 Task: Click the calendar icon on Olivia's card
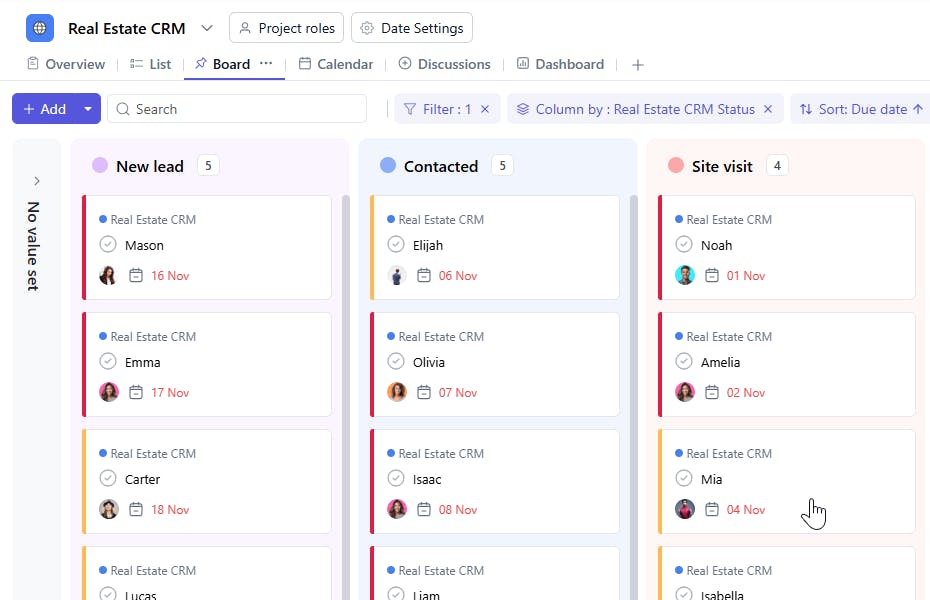(x=423, y=392)
